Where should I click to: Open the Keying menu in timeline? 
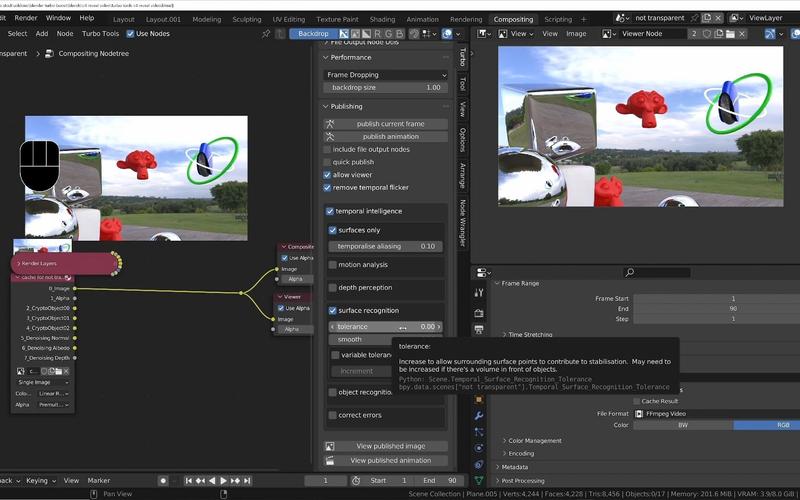coord(40,481)
